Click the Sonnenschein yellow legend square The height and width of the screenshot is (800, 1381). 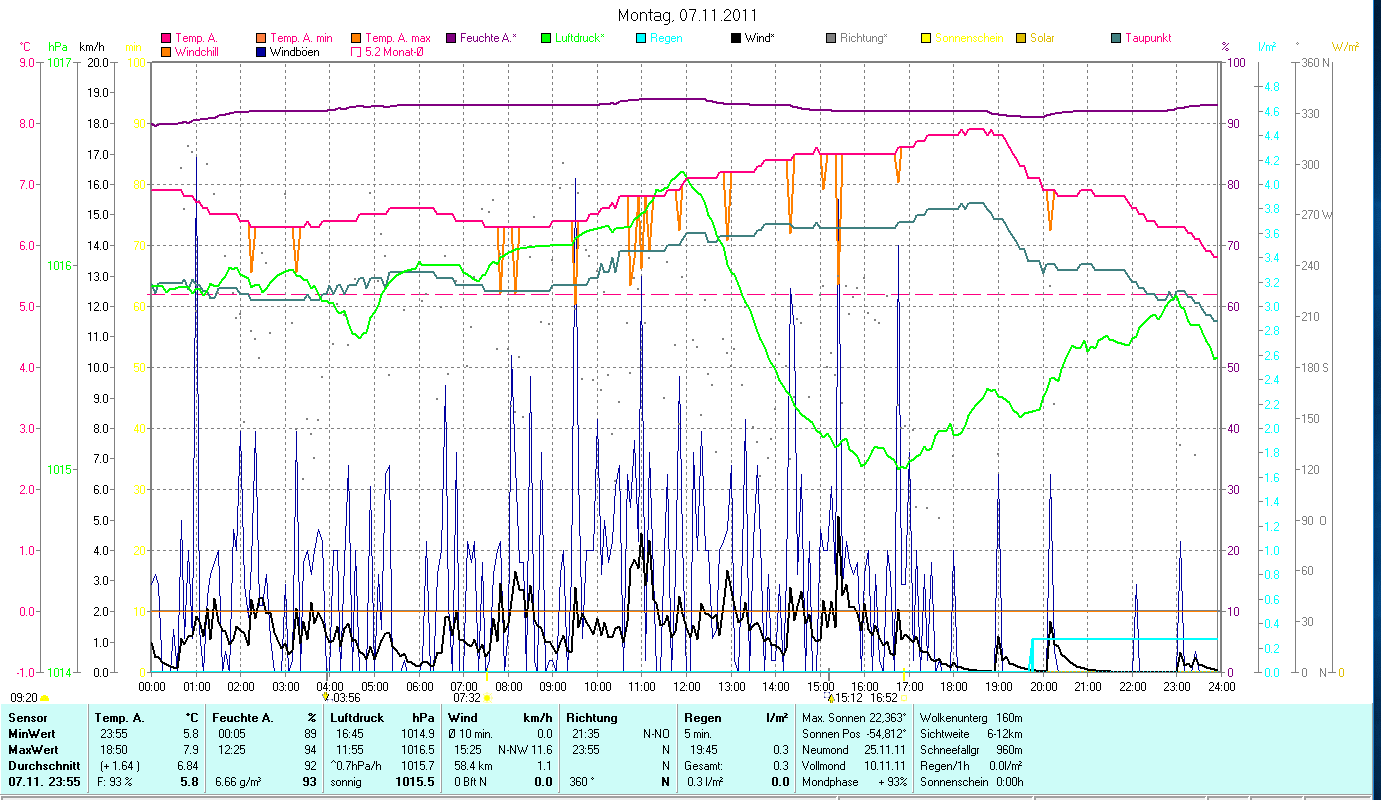tap(926, 39)
